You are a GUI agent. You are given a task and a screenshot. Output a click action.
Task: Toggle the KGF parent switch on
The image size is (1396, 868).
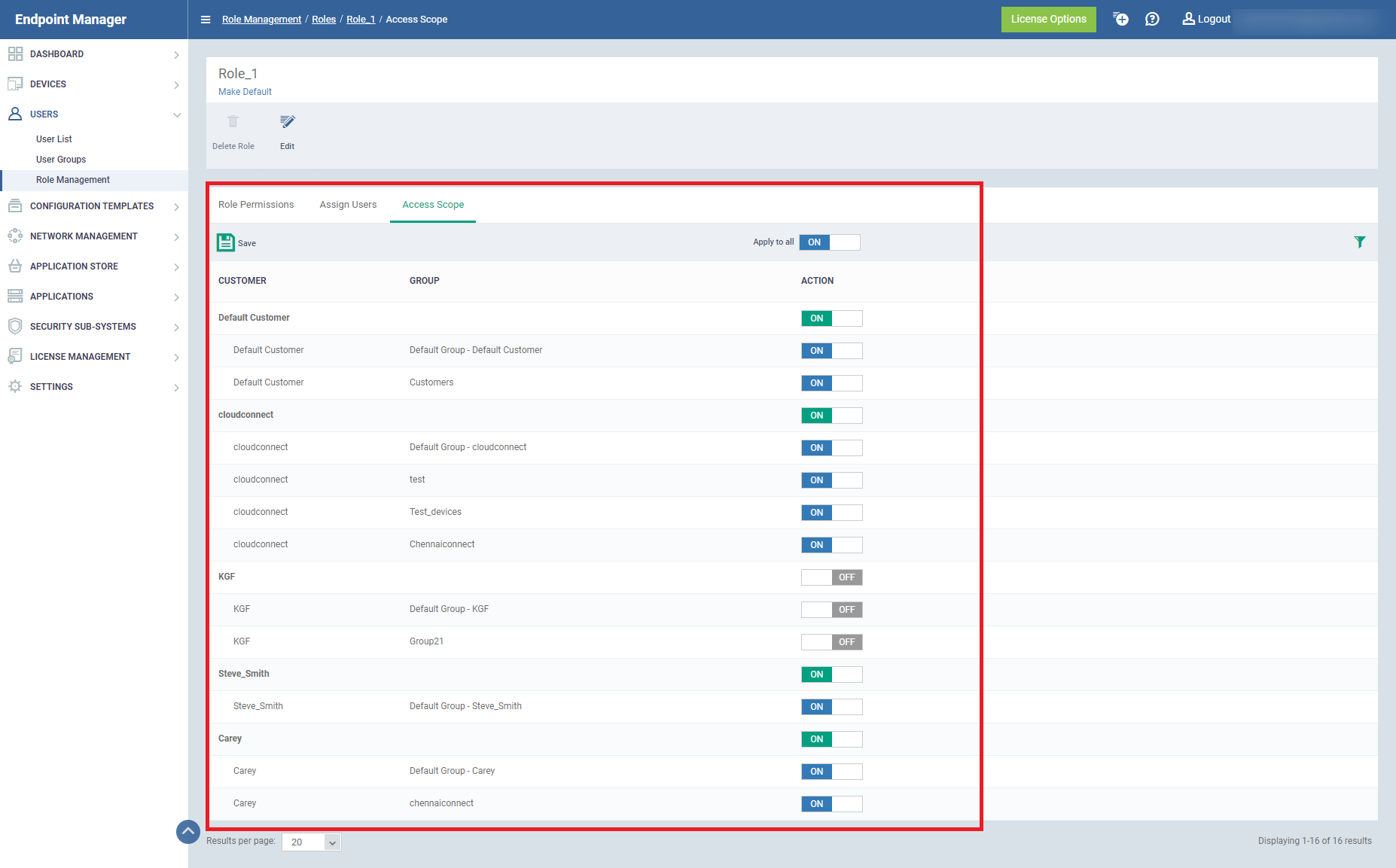(832, 577)
